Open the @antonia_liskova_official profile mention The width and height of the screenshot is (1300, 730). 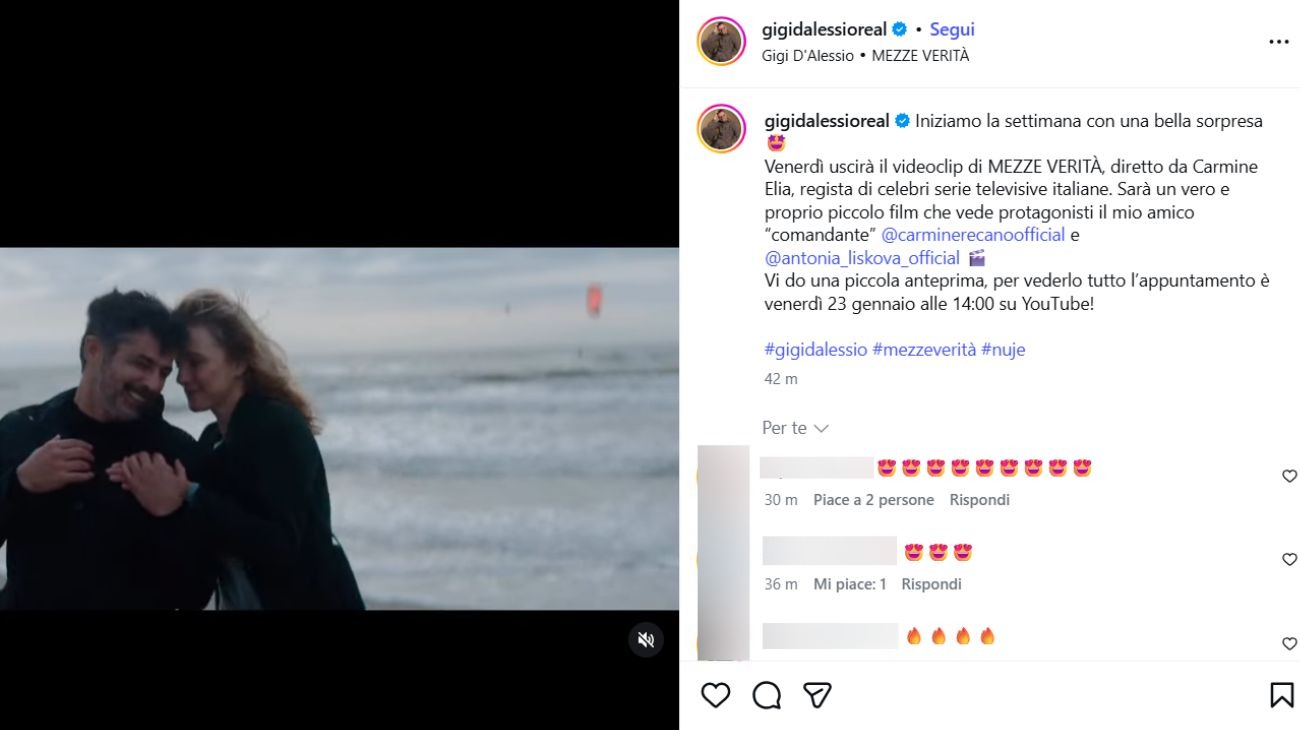[862, 258]
